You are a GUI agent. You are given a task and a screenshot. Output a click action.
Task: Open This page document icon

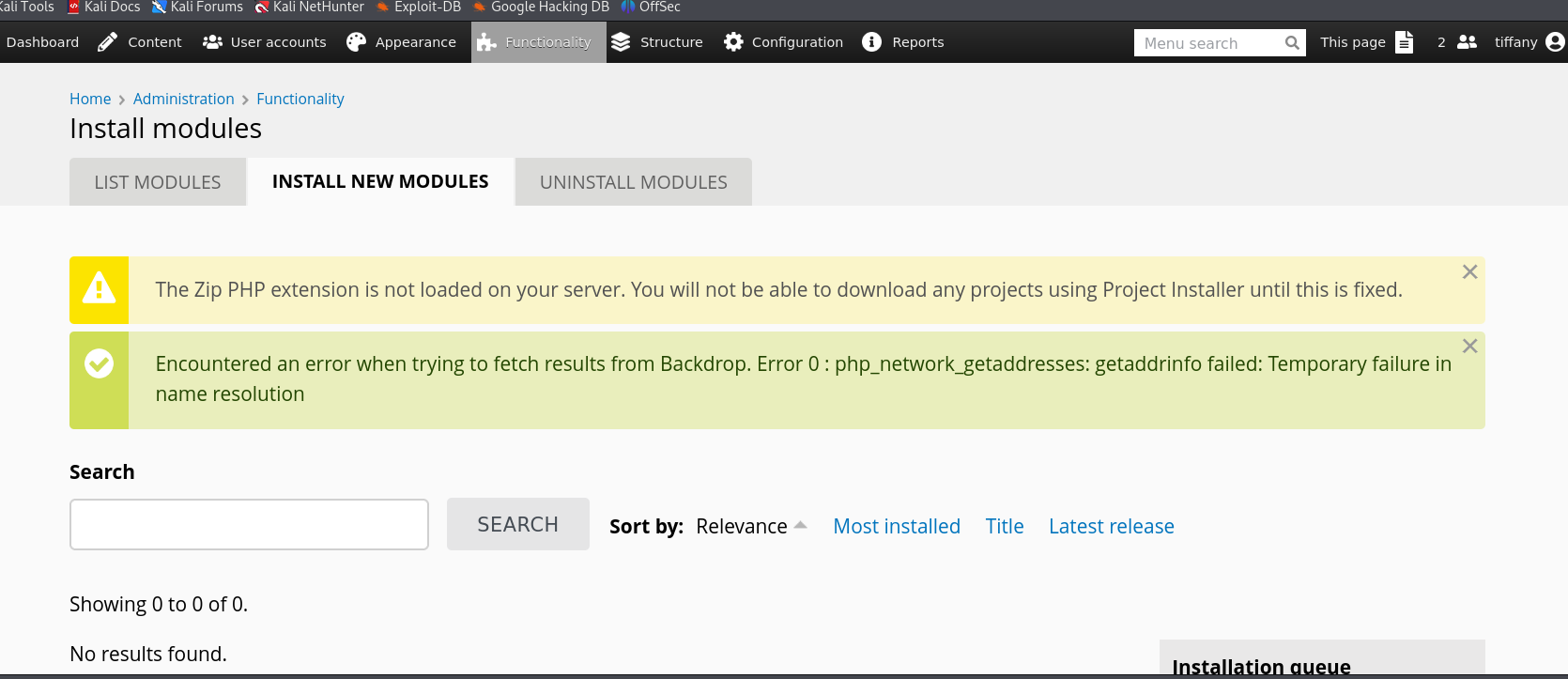1404,42
